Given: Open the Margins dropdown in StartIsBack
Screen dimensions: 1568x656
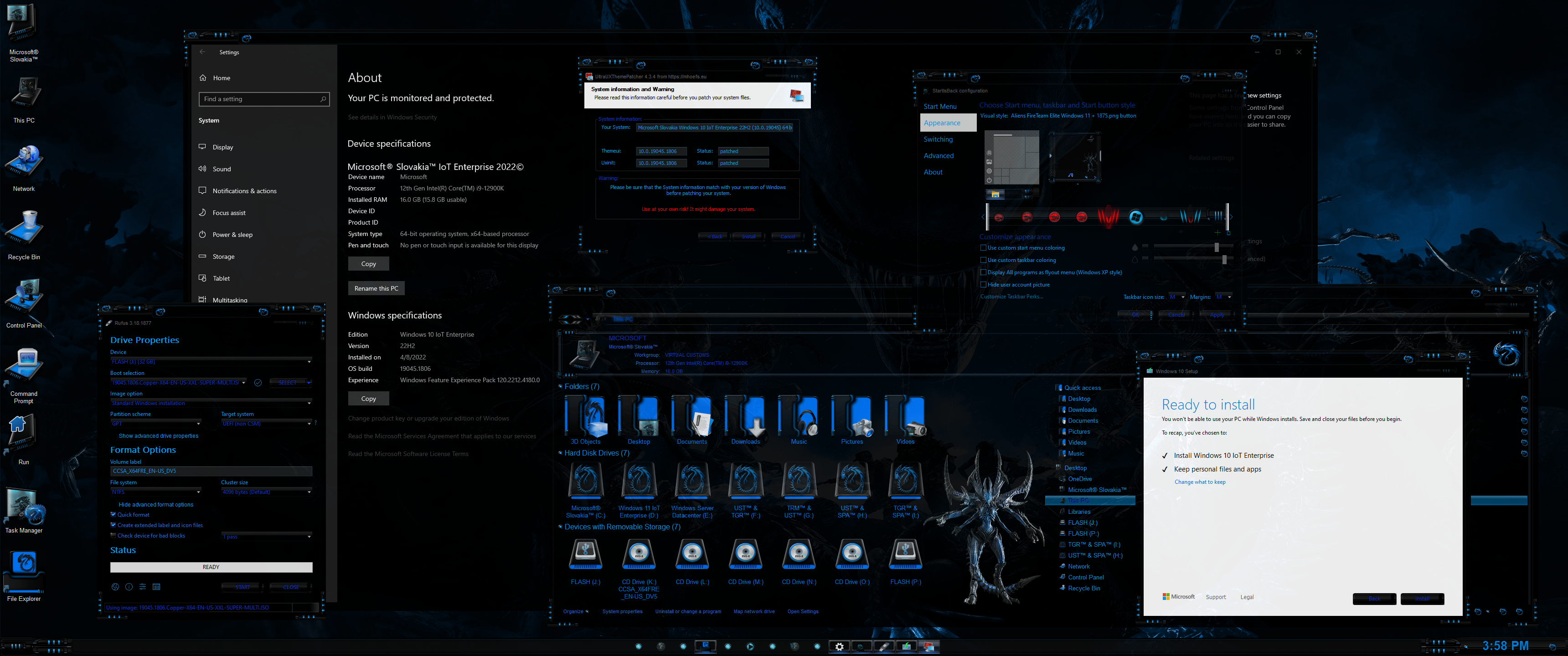Looking at the screenshot, I should click(x=1224, y=297).
